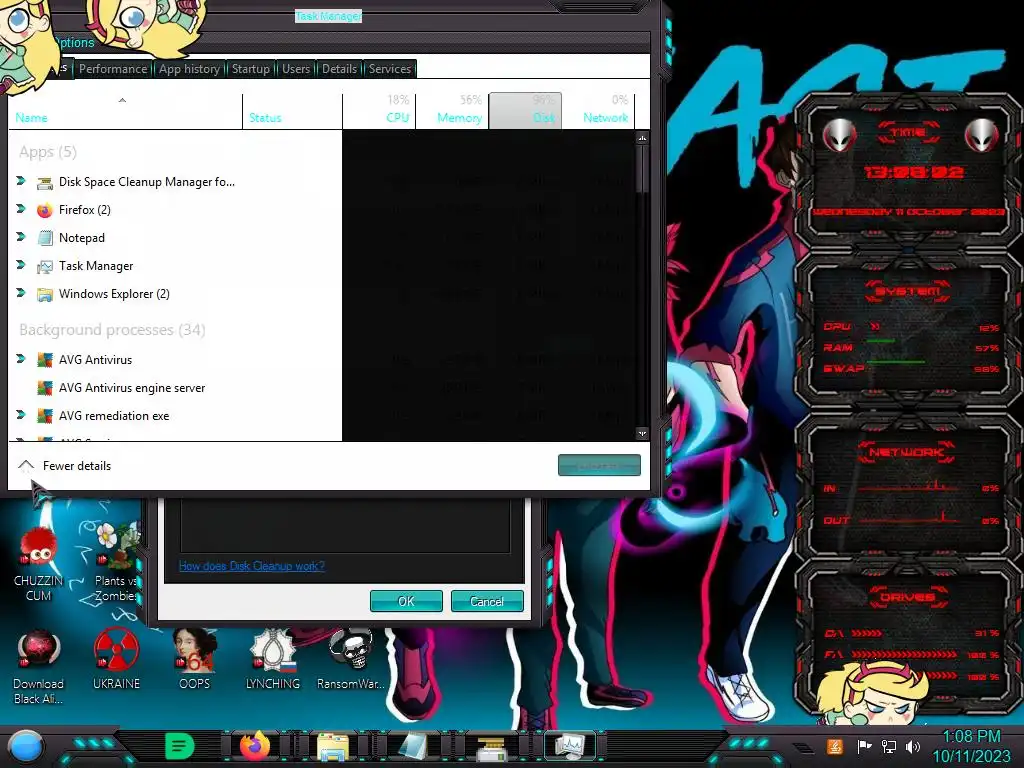Expand the AVG Antivirus process row

pyautogui.click(x=21, y=359)
